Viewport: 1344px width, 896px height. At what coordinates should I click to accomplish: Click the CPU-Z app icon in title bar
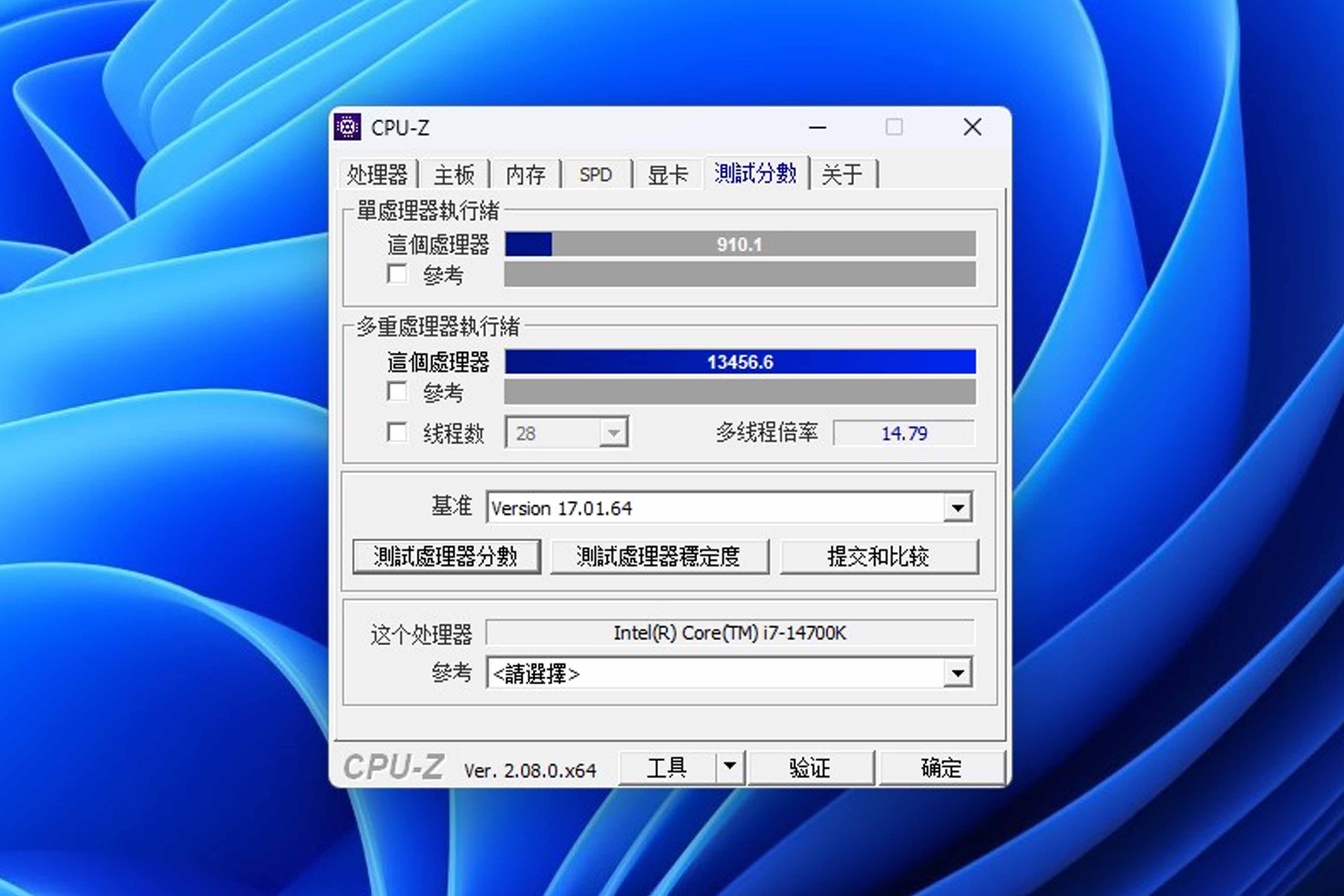pos(347,127)
